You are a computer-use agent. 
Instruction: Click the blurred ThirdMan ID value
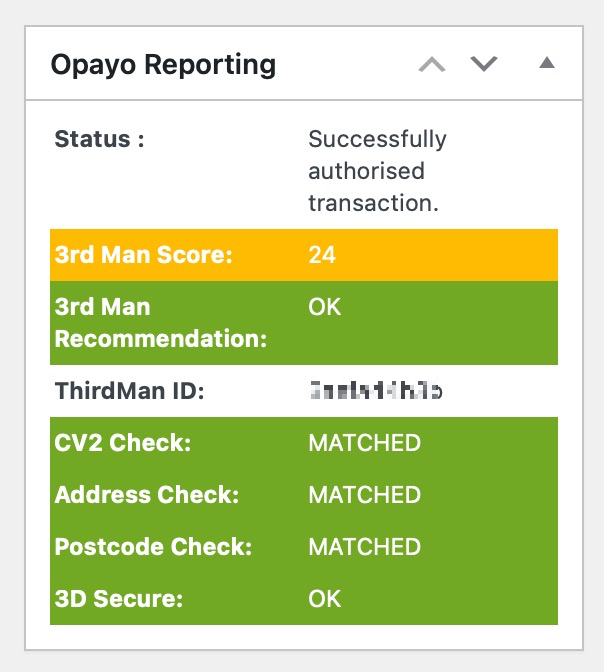pos(376,391)
